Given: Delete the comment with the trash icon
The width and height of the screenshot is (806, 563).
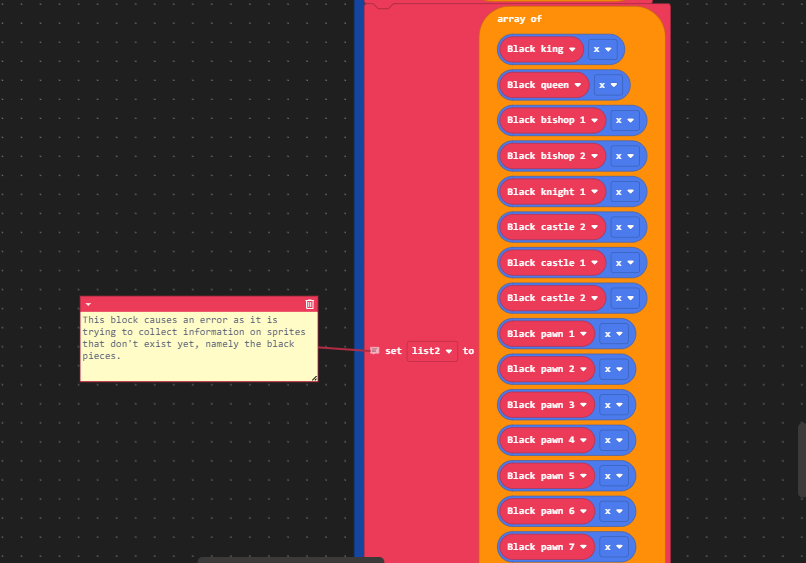Looking at the screenshot, I should (x=309, y=304).
